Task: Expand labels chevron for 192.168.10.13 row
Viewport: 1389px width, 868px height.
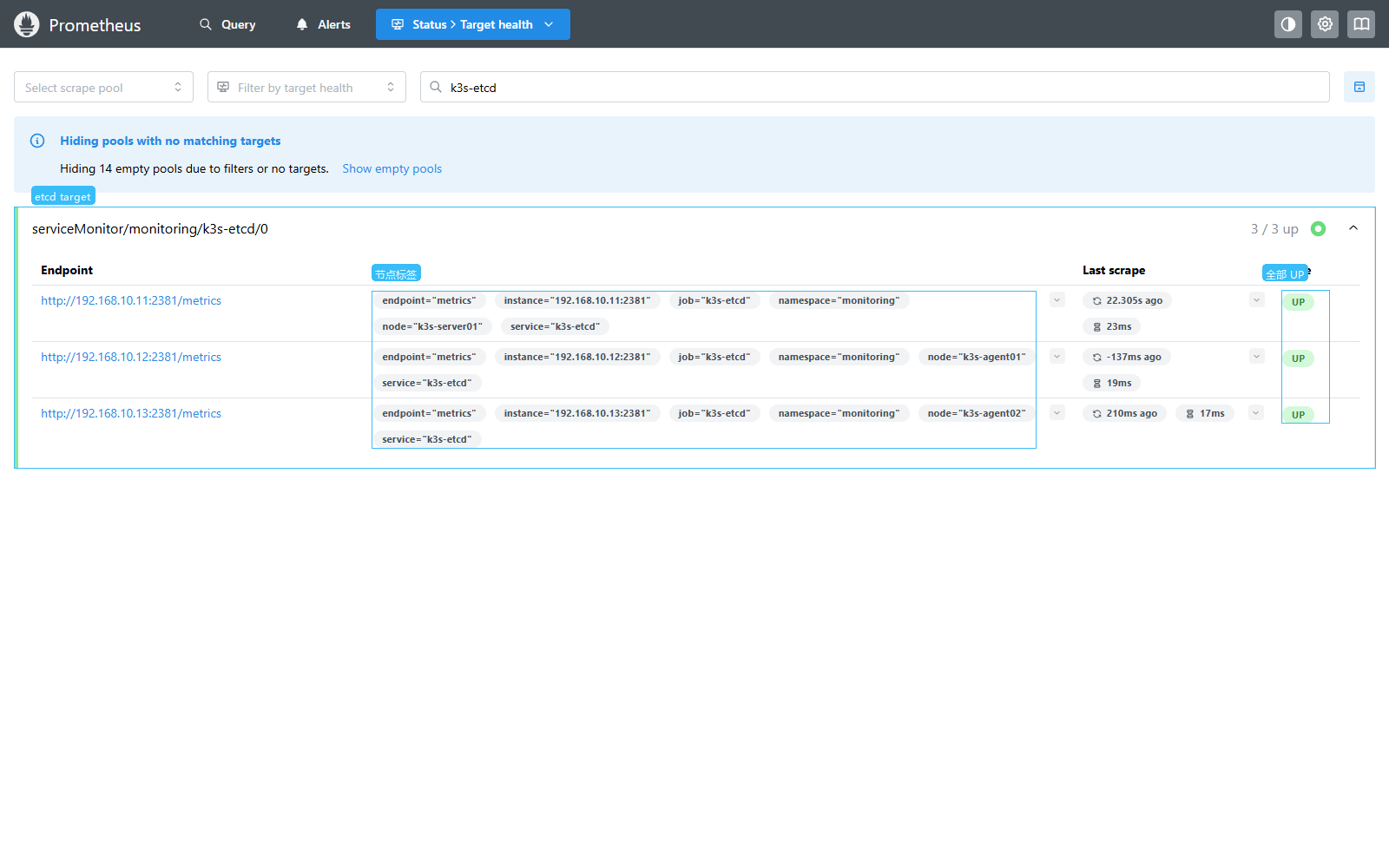Action: point(1057,413)
